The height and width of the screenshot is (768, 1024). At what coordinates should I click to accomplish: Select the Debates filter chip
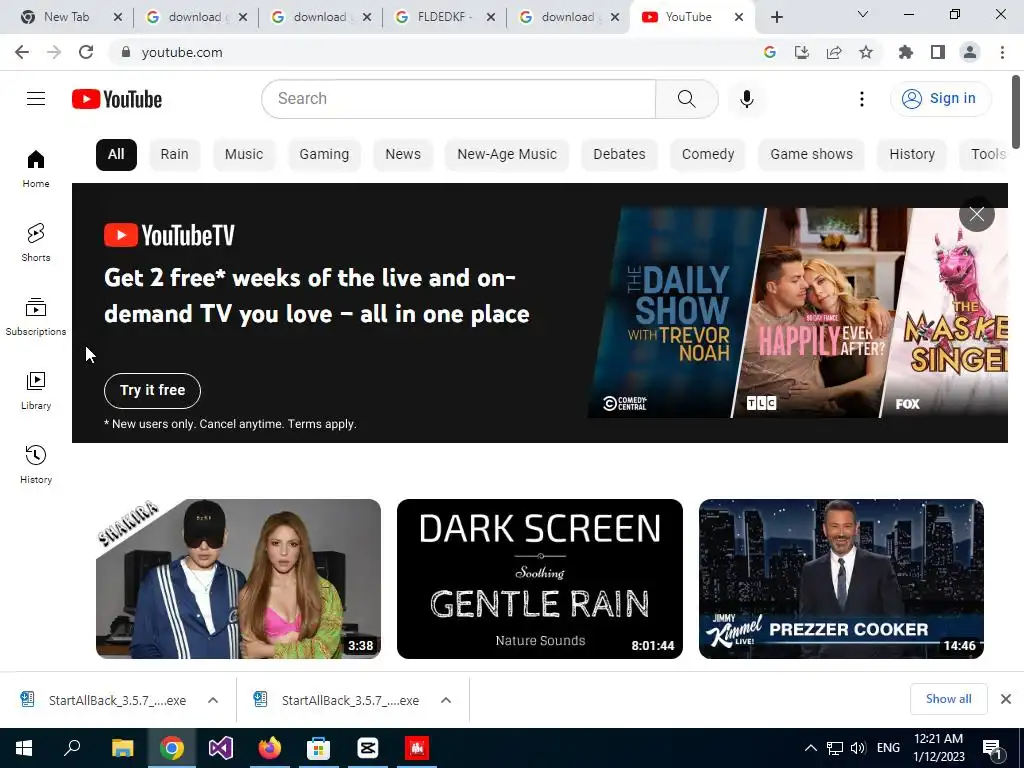[619, 155]
